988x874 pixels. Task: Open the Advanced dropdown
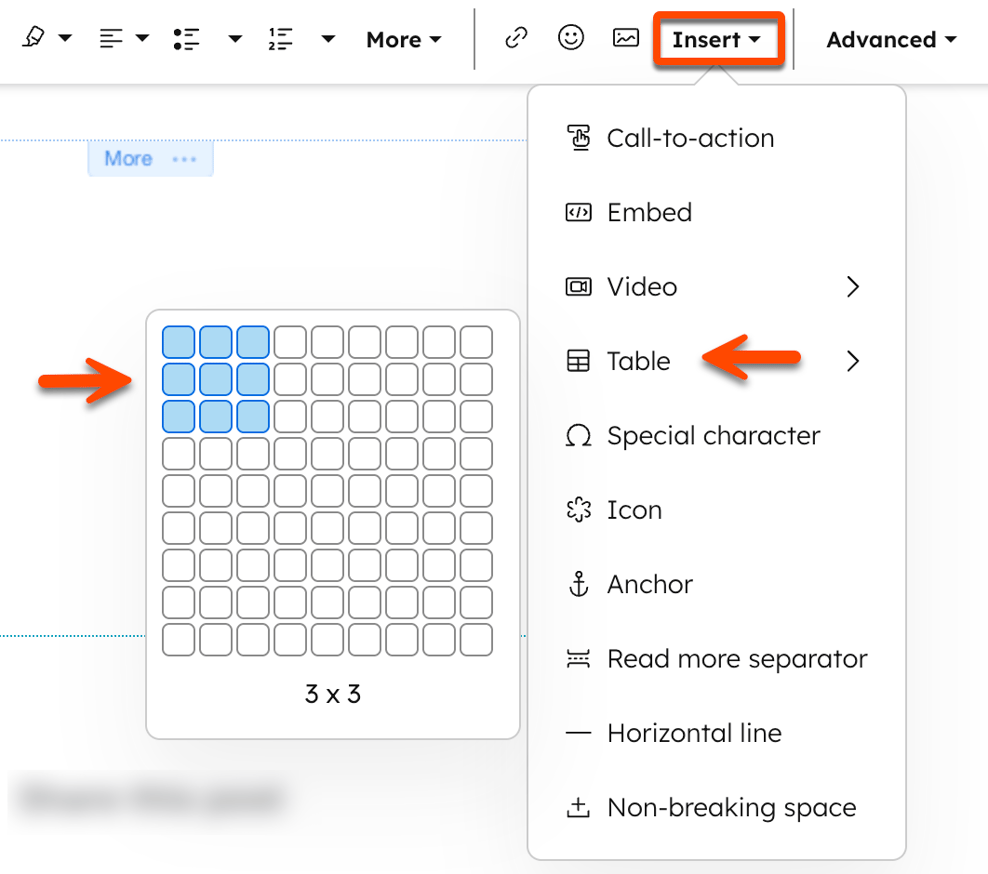coord(890,39)
